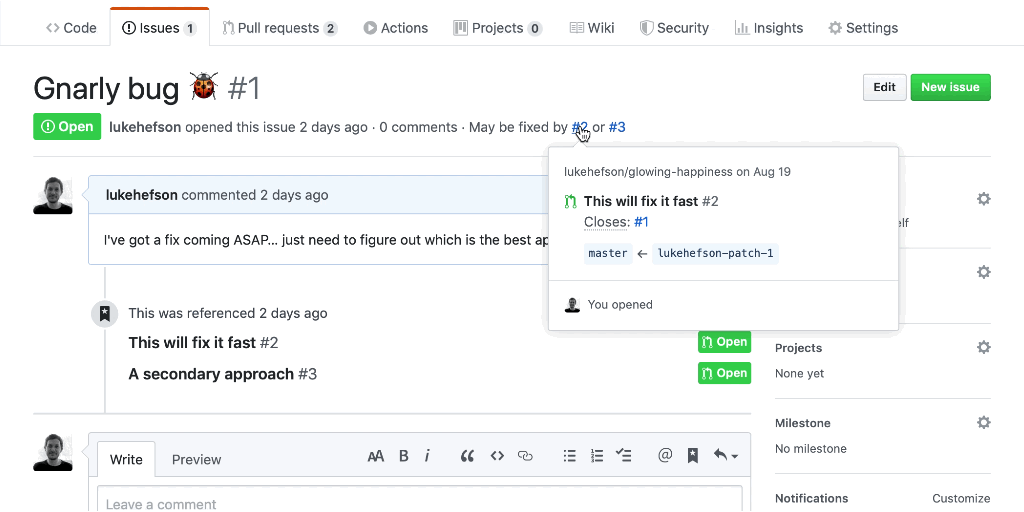Image resolution: width=1024 pixels, height=512 pixels.
Task: Click the Edit issue title button
Action: [884, 88]
